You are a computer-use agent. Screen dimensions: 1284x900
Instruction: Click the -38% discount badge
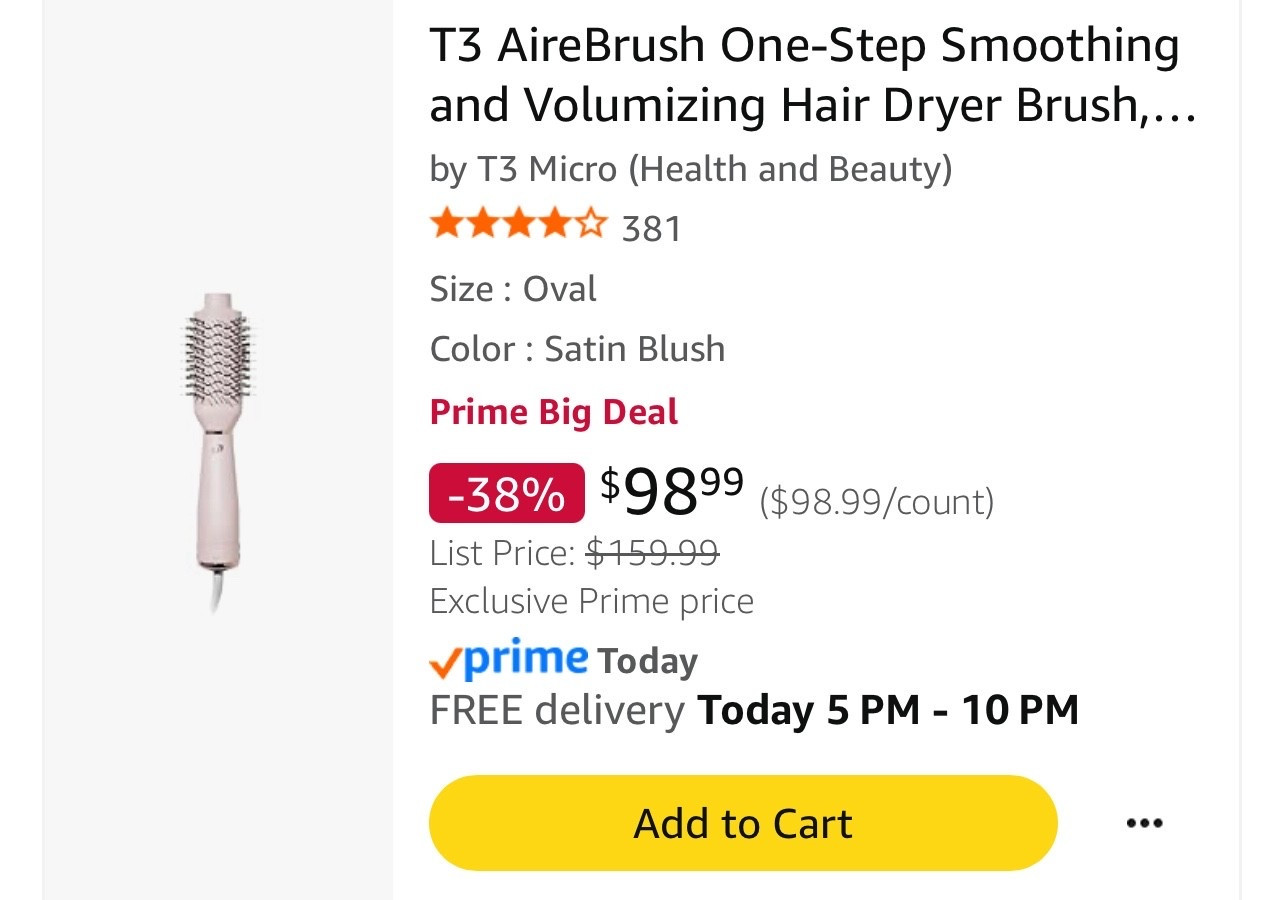tap(506, 492)
